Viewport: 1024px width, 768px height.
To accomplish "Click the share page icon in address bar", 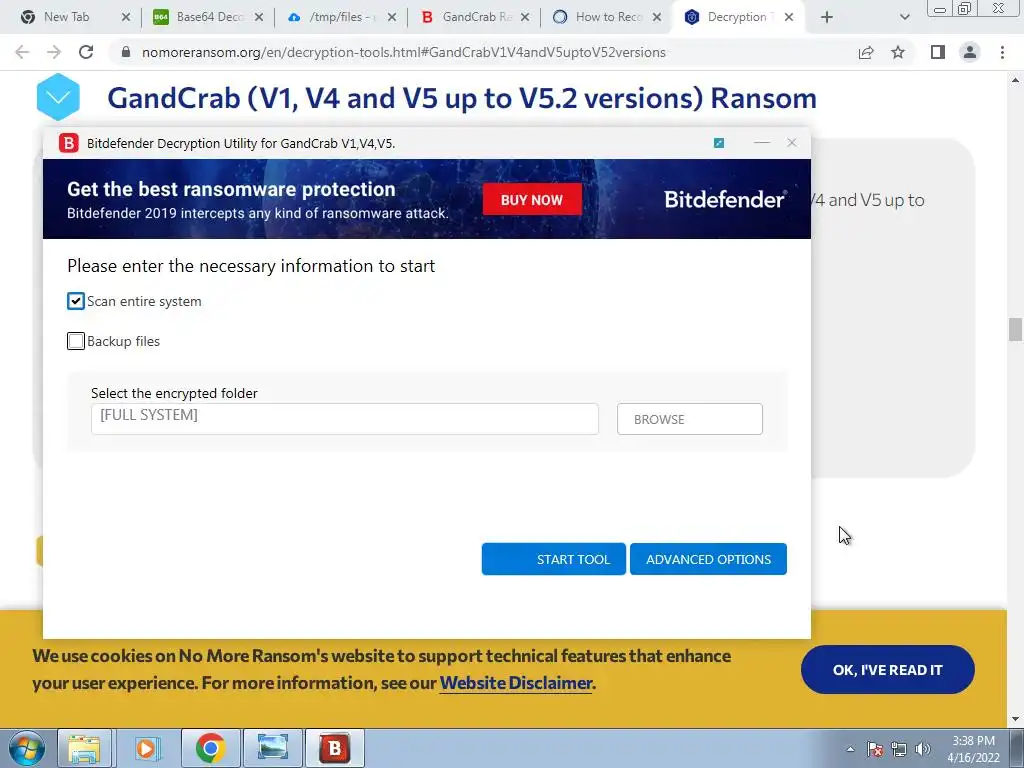I will (866, 52).
